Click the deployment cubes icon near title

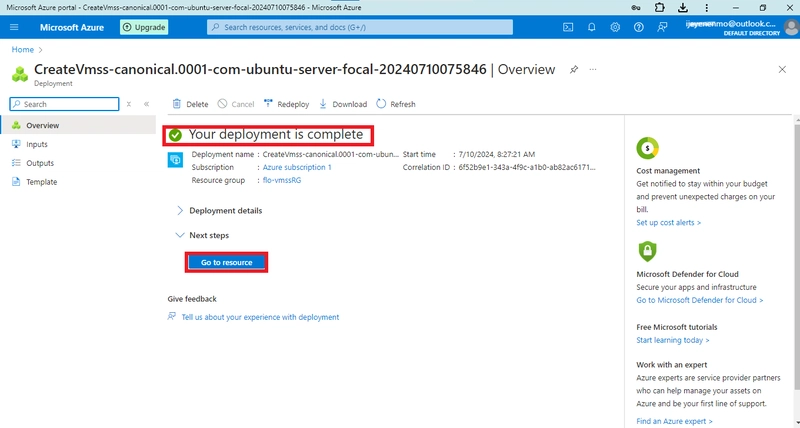pyautogui.click(x=20, y=74)
